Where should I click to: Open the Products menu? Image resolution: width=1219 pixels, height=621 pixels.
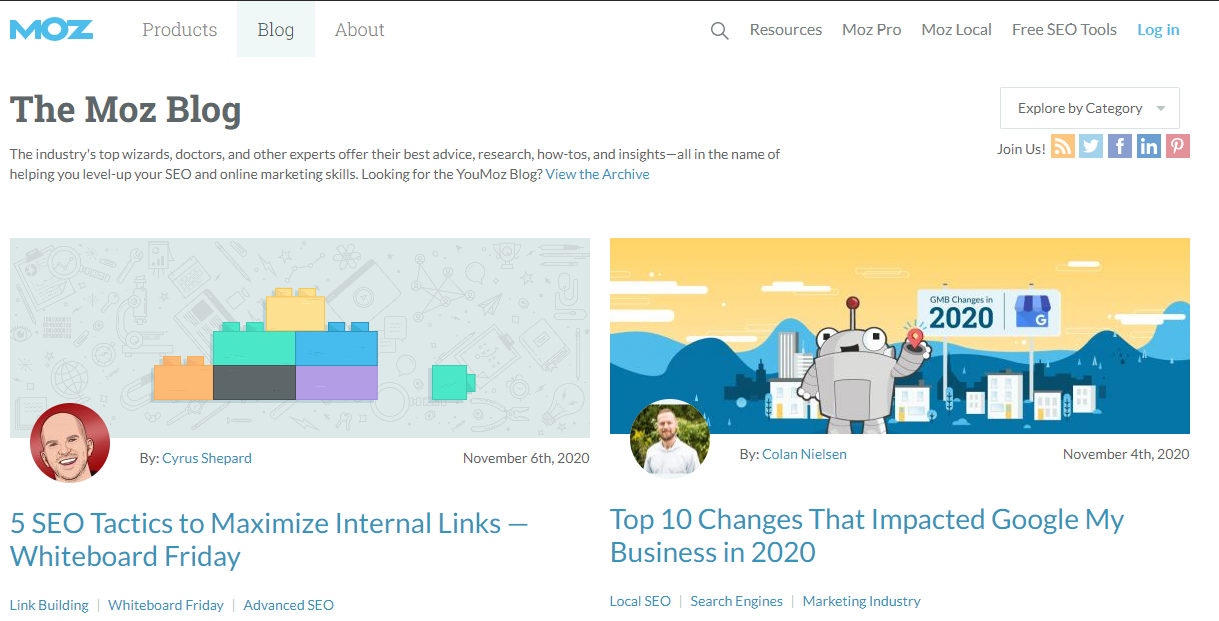pyautogui.click(x=180, y=29)
